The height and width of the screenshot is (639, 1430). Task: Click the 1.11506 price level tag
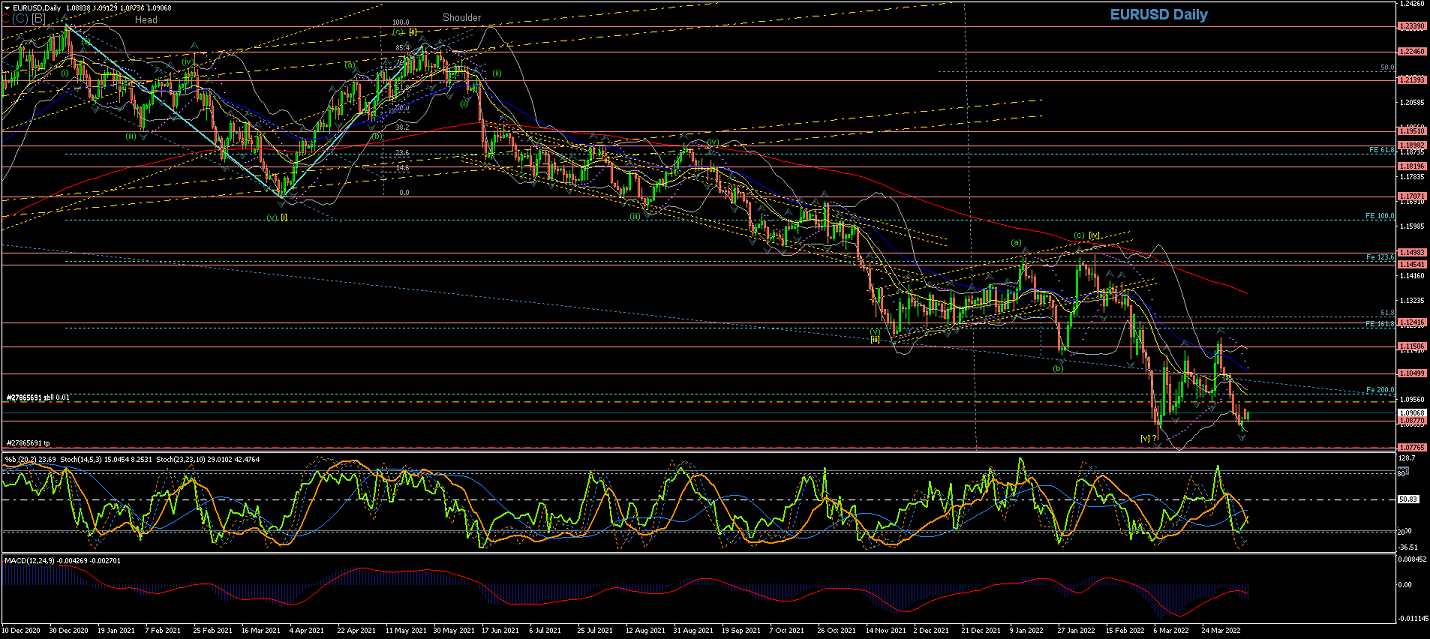1411,346
